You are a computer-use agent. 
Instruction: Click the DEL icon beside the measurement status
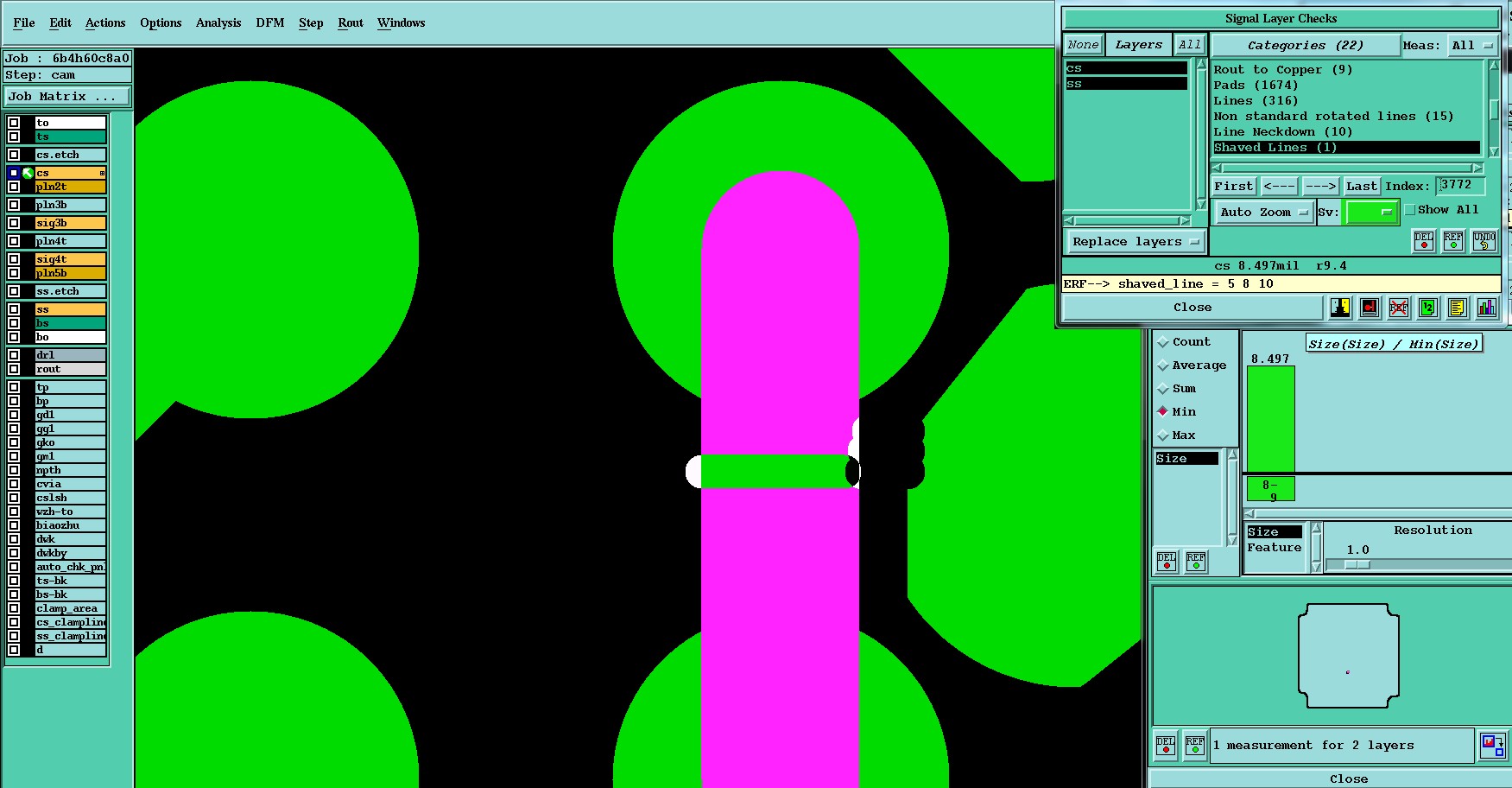point(1166,746)
